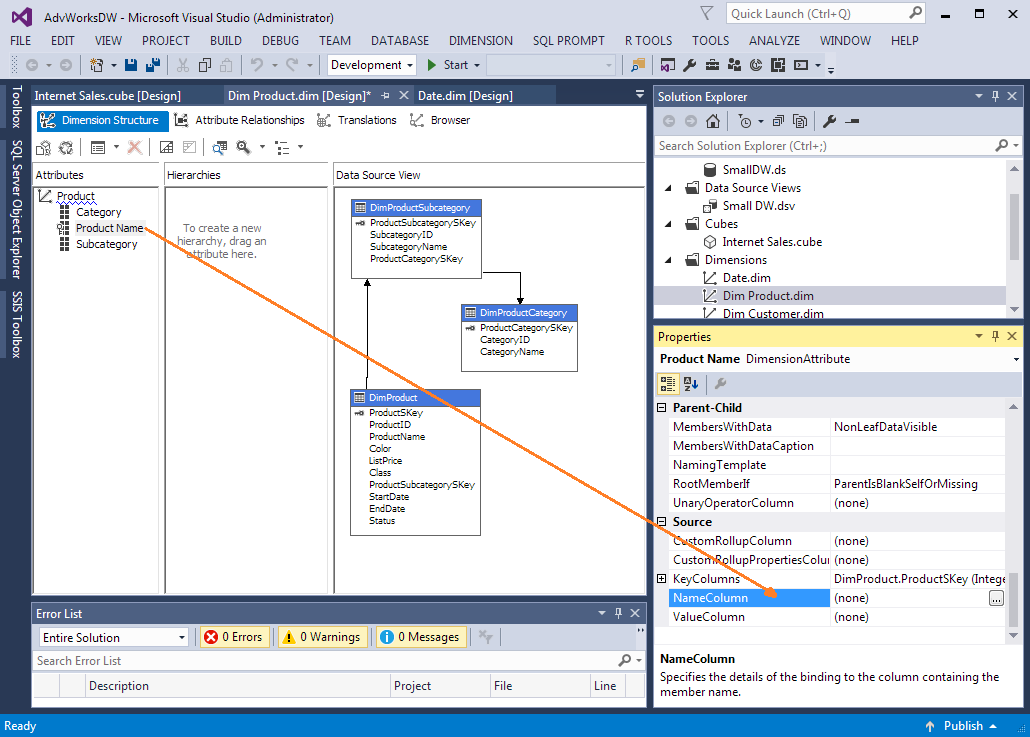Expand the KeyColumns property node

click(661, 579)
